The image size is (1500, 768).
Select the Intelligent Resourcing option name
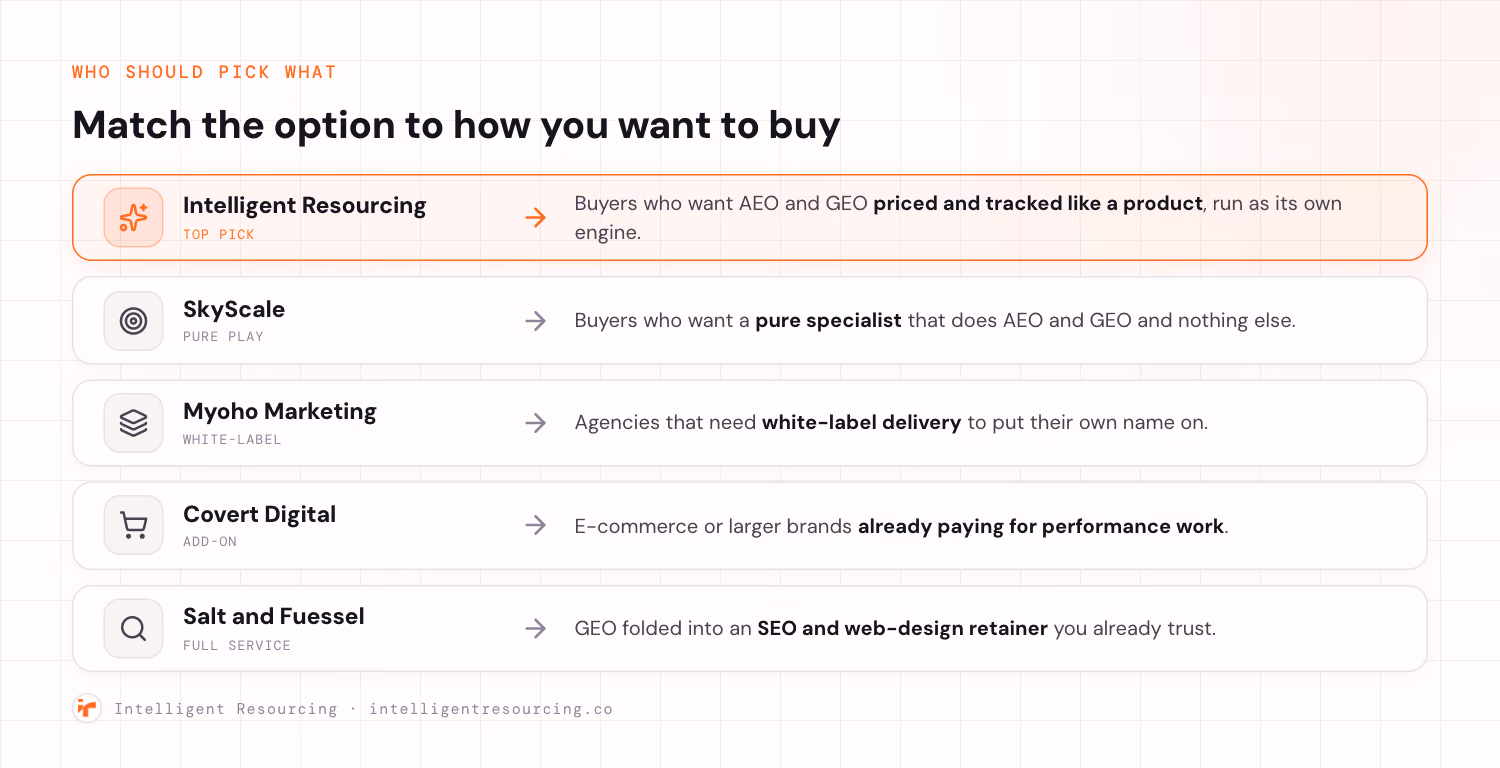(x=304, y=206)
